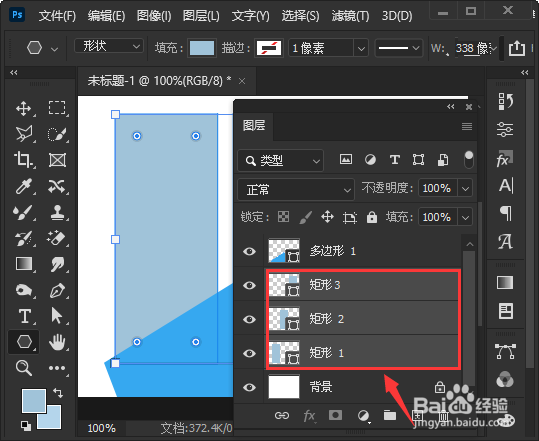Select the Gradient tool
The image size is (539, 441).
[23, 264]
